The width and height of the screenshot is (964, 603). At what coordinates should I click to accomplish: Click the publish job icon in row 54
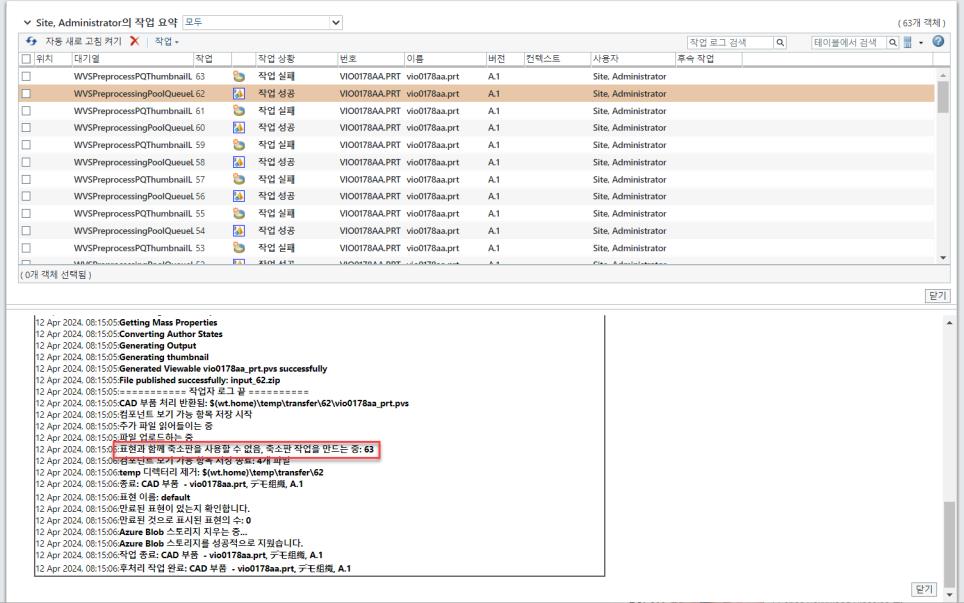click(239, 231)
